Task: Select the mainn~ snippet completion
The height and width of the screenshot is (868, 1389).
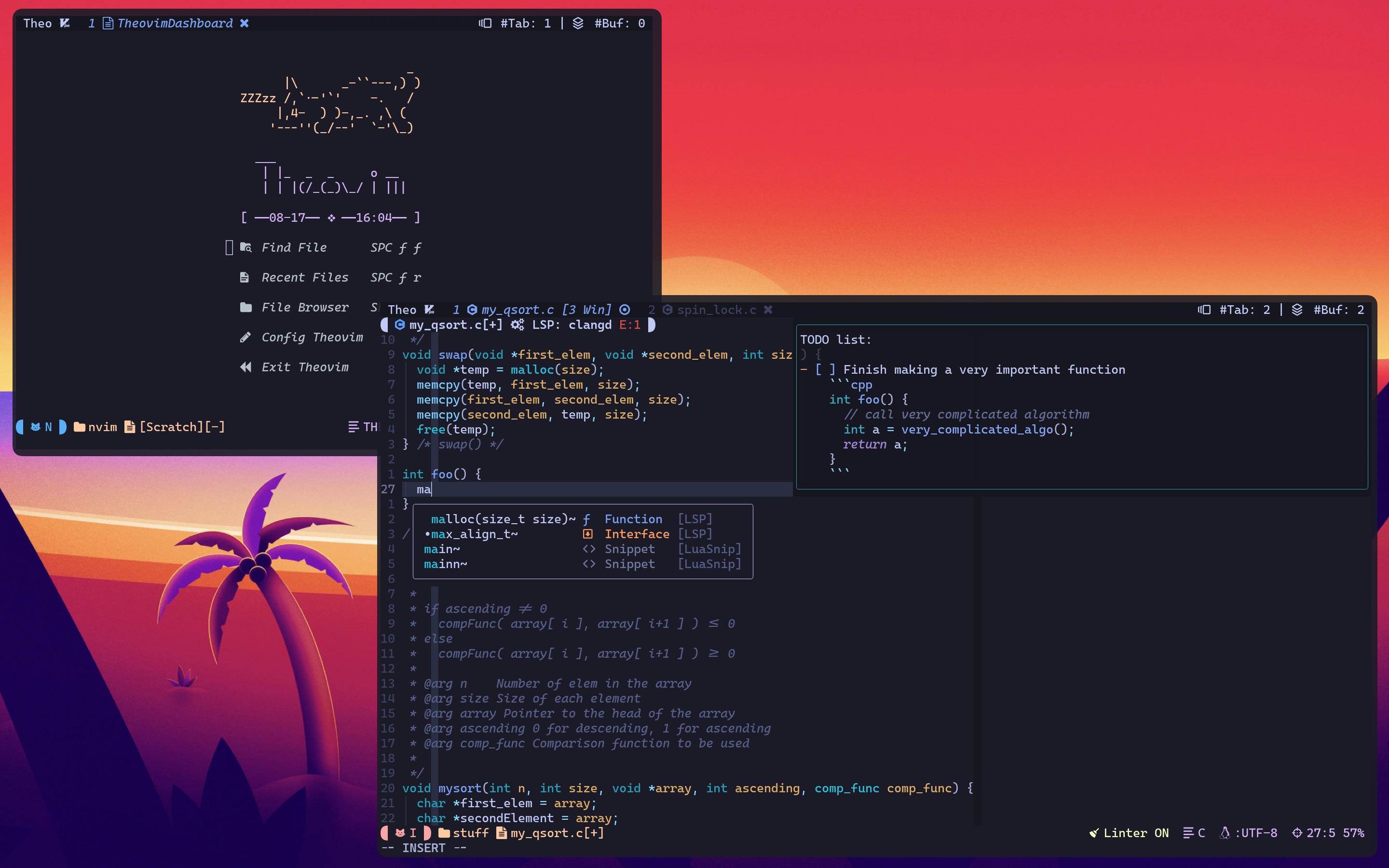Action: 583,564
